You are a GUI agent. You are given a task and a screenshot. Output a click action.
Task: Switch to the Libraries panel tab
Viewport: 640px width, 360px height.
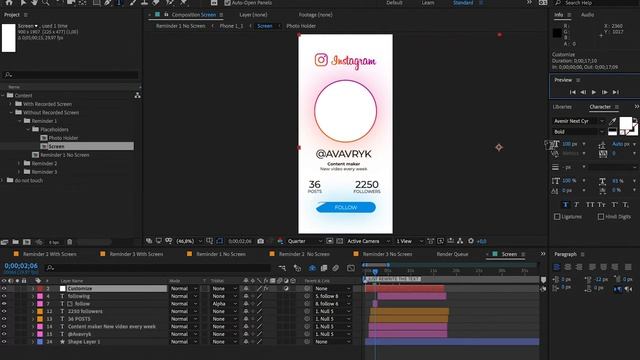(562, 107)
